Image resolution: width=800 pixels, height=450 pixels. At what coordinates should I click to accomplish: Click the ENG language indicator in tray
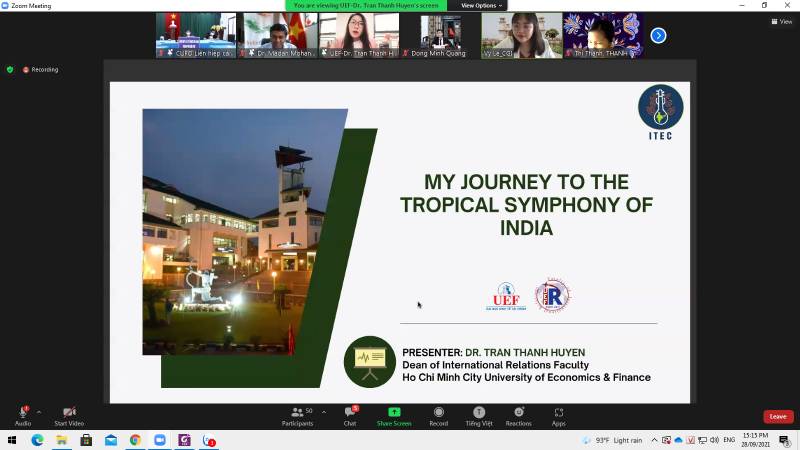pos(728,440)
